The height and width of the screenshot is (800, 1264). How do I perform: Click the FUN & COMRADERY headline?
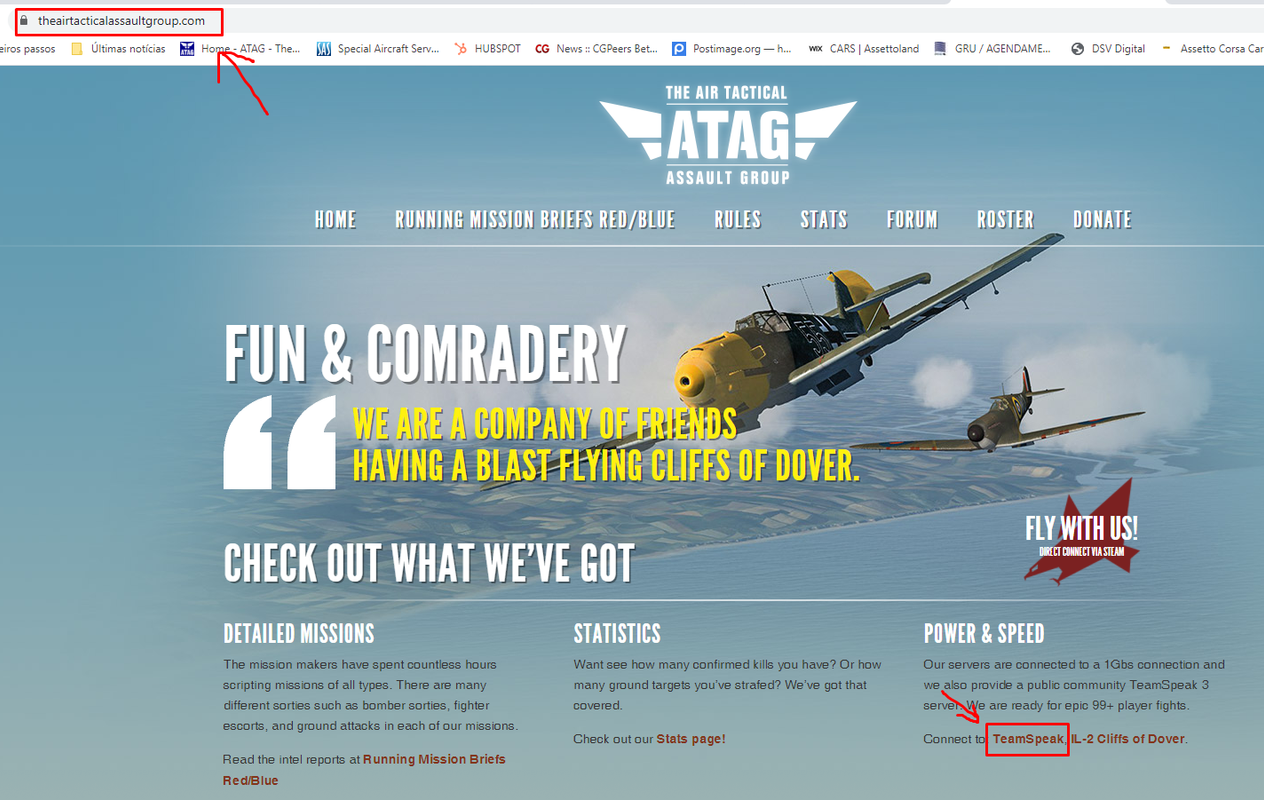(x=425, y=354)
